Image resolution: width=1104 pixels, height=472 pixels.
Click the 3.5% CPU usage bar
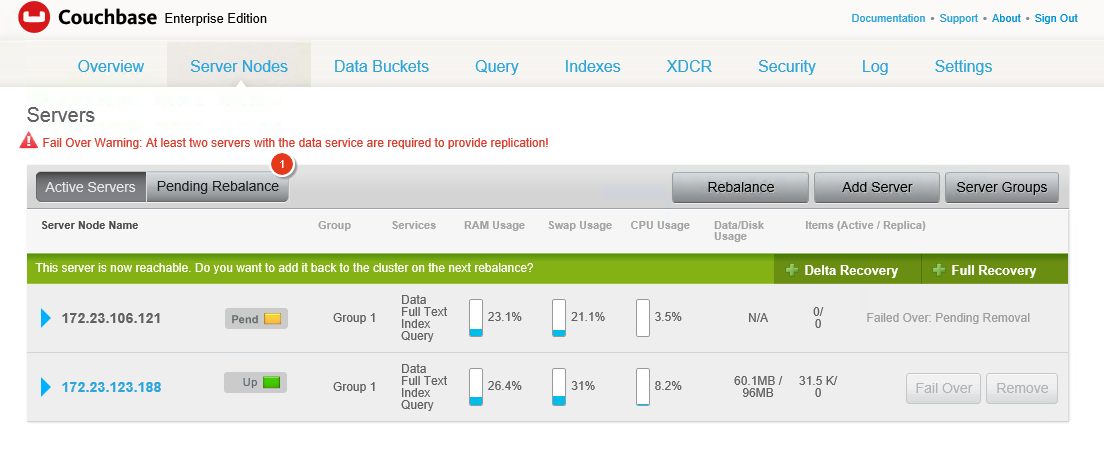[643, 318]
